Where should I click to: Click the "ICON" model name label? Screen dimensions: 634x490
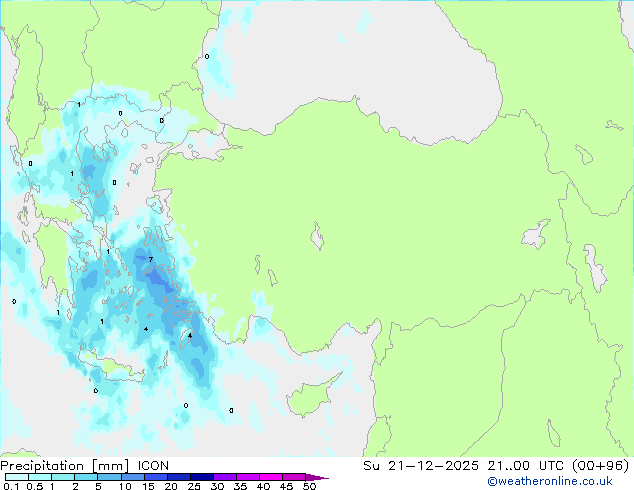point(153,466)
